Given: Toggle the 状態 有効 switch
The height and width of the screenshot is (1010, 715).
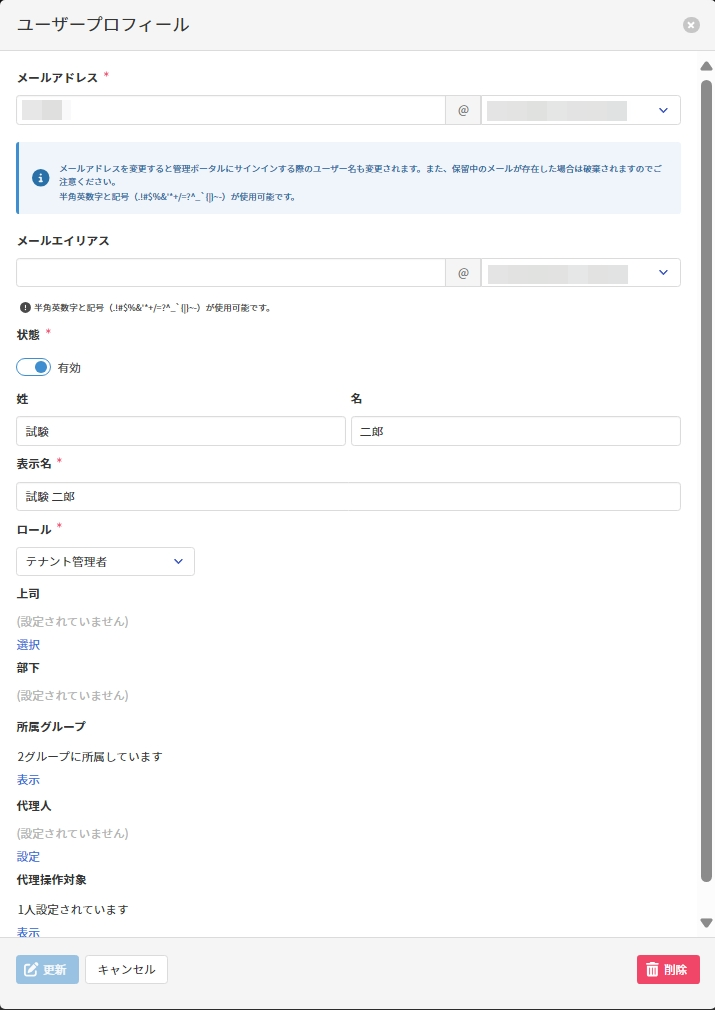Looking at the screenshot, I should click(x=34, y=367).
